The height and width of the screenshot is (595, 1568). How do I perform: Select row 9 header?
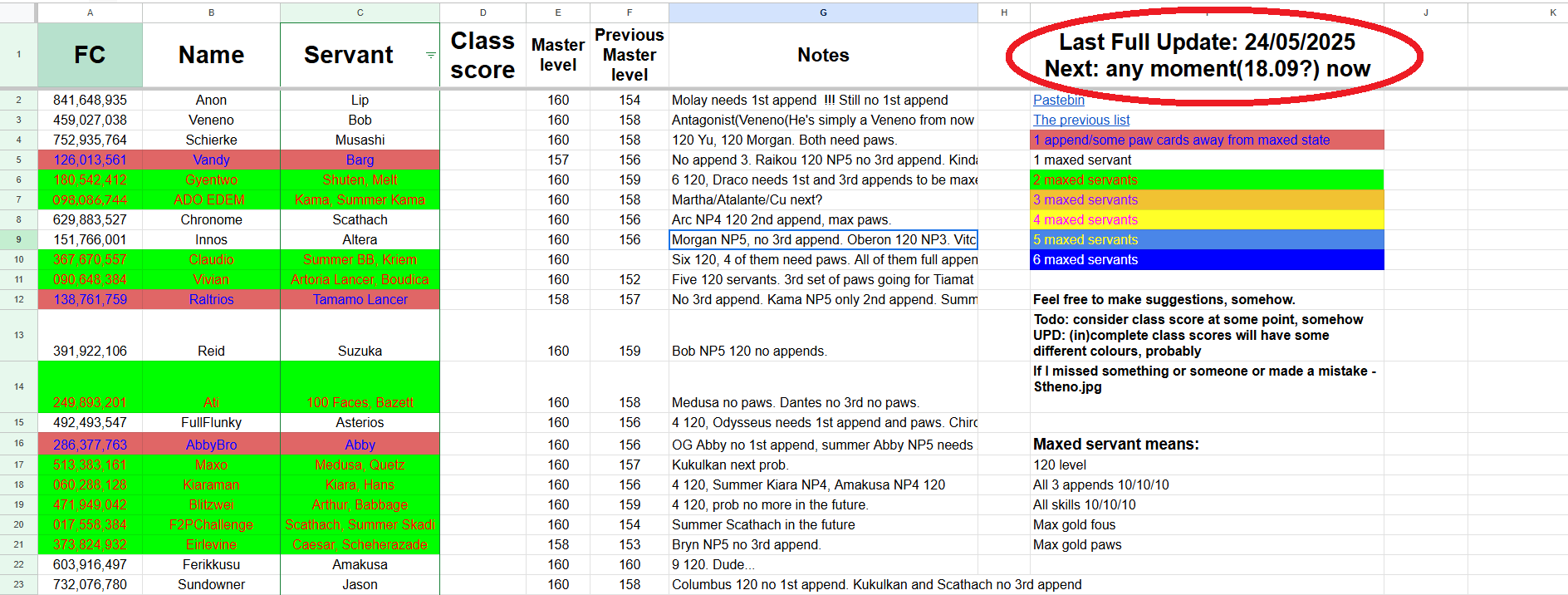pyautogui.click(x=18, y=239)
